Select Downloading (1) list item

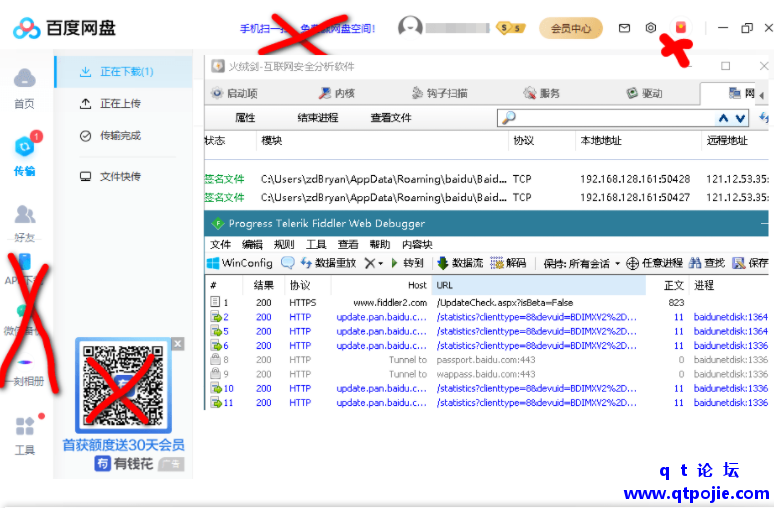[x=123, y=72]
